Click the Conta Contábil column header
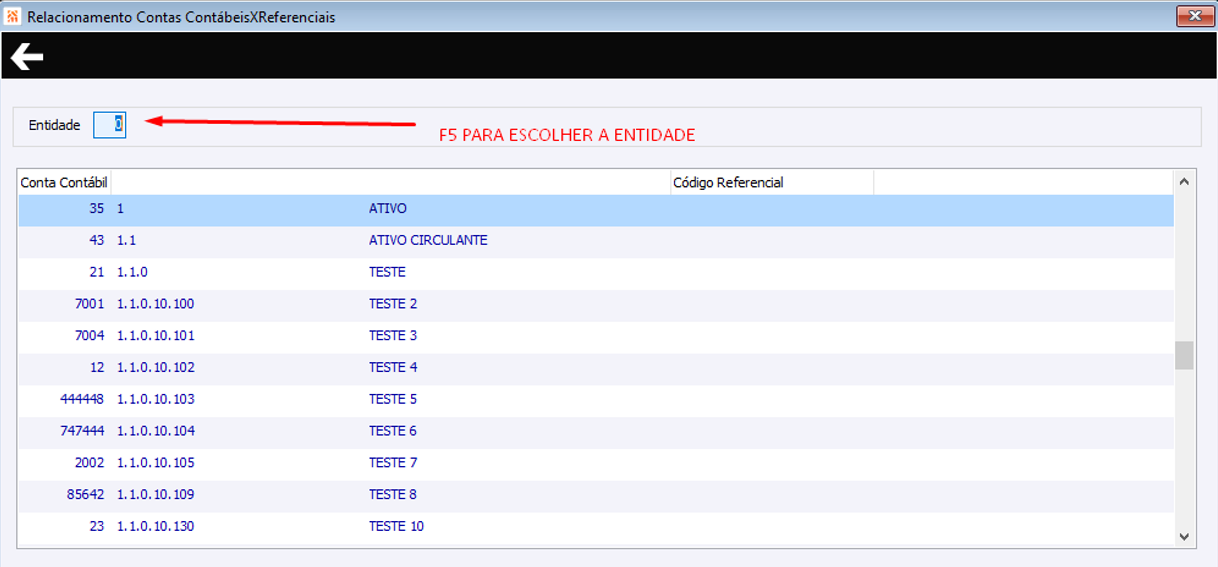 pos(64,183)
